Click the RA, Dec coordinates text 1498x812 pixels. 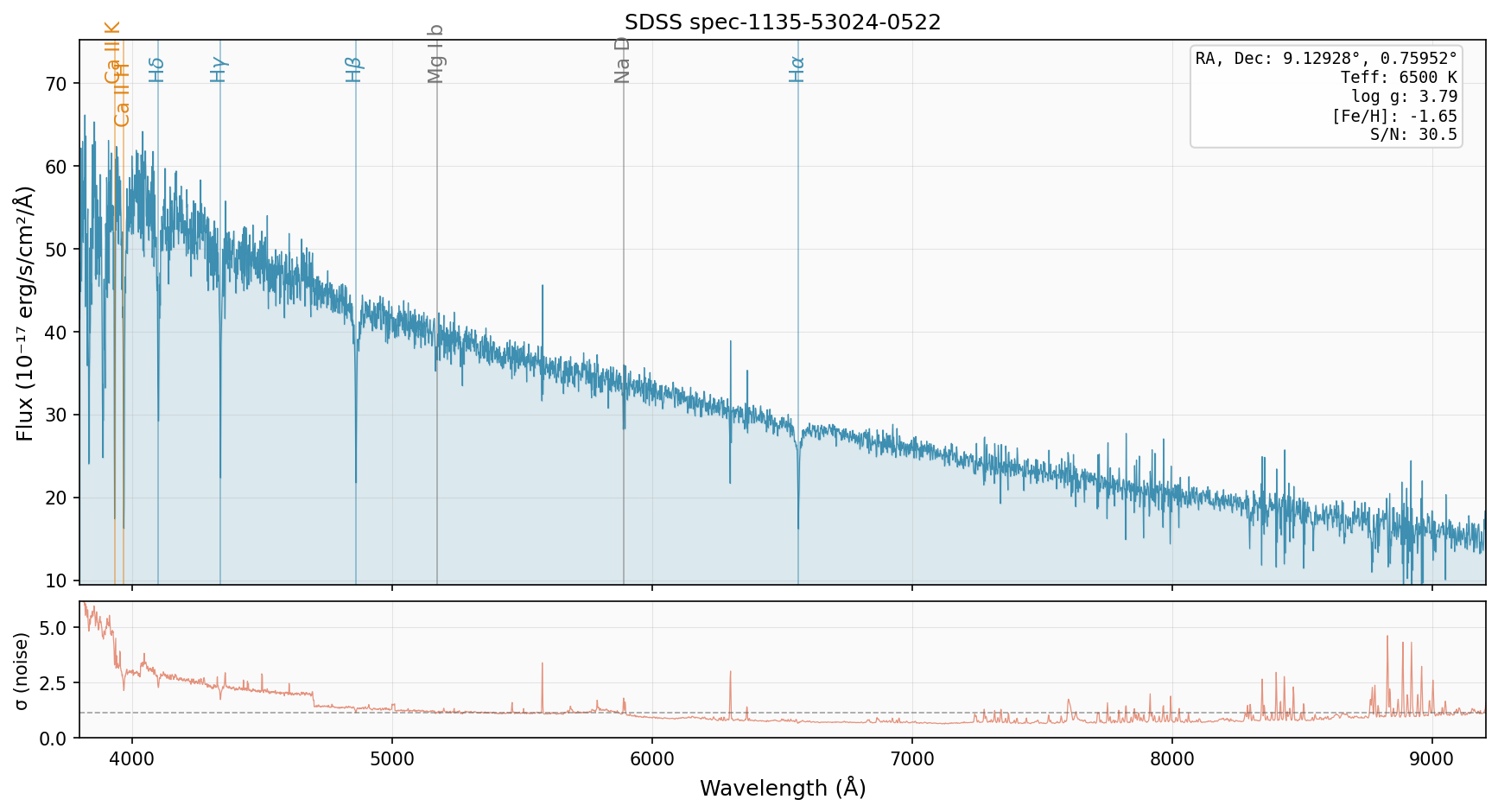(1325, 59)
